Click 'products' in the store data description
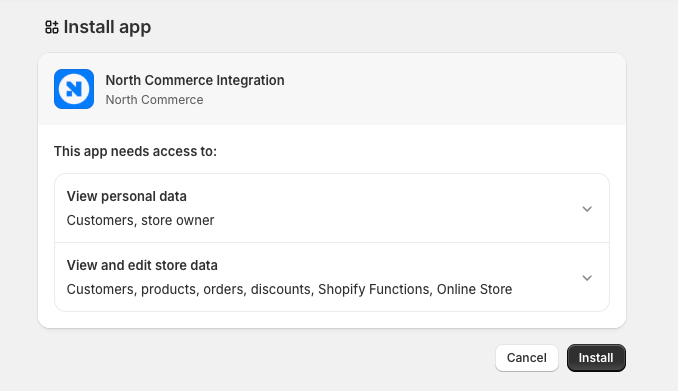Screen dimensions: 678x391 [x=170, y=289]
